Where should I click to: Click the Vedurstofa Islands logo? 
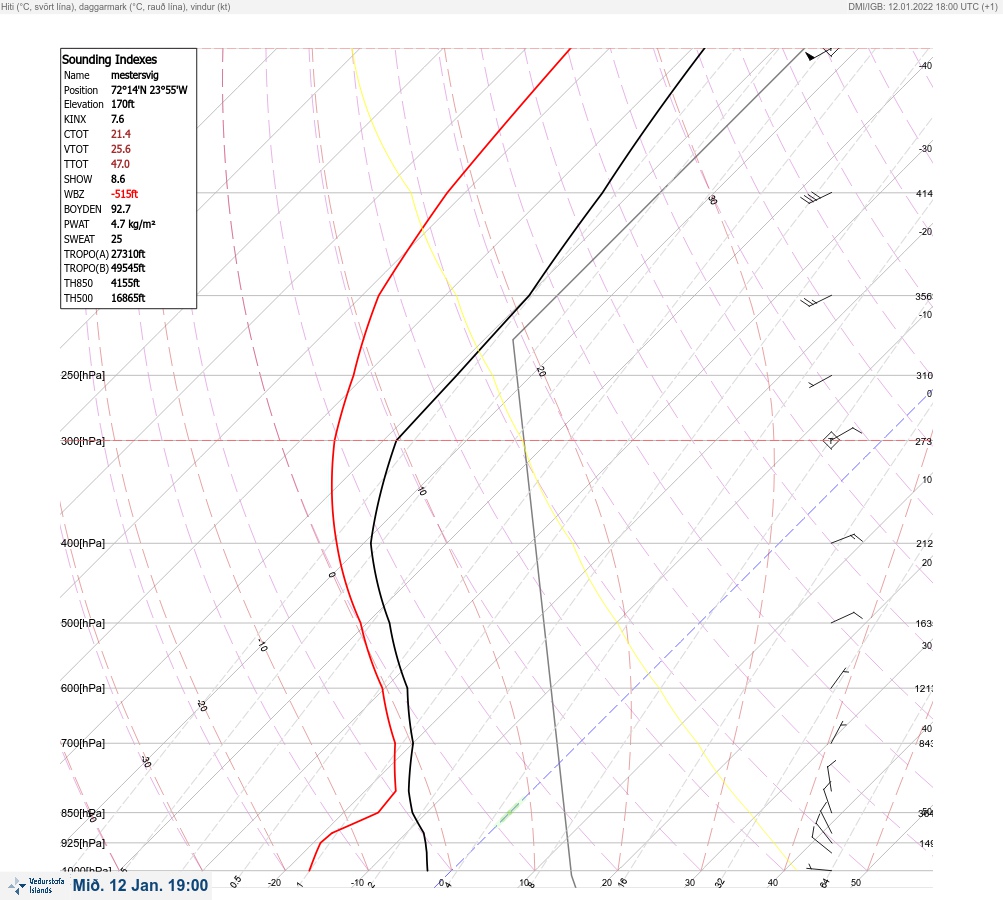coord(36,885)
